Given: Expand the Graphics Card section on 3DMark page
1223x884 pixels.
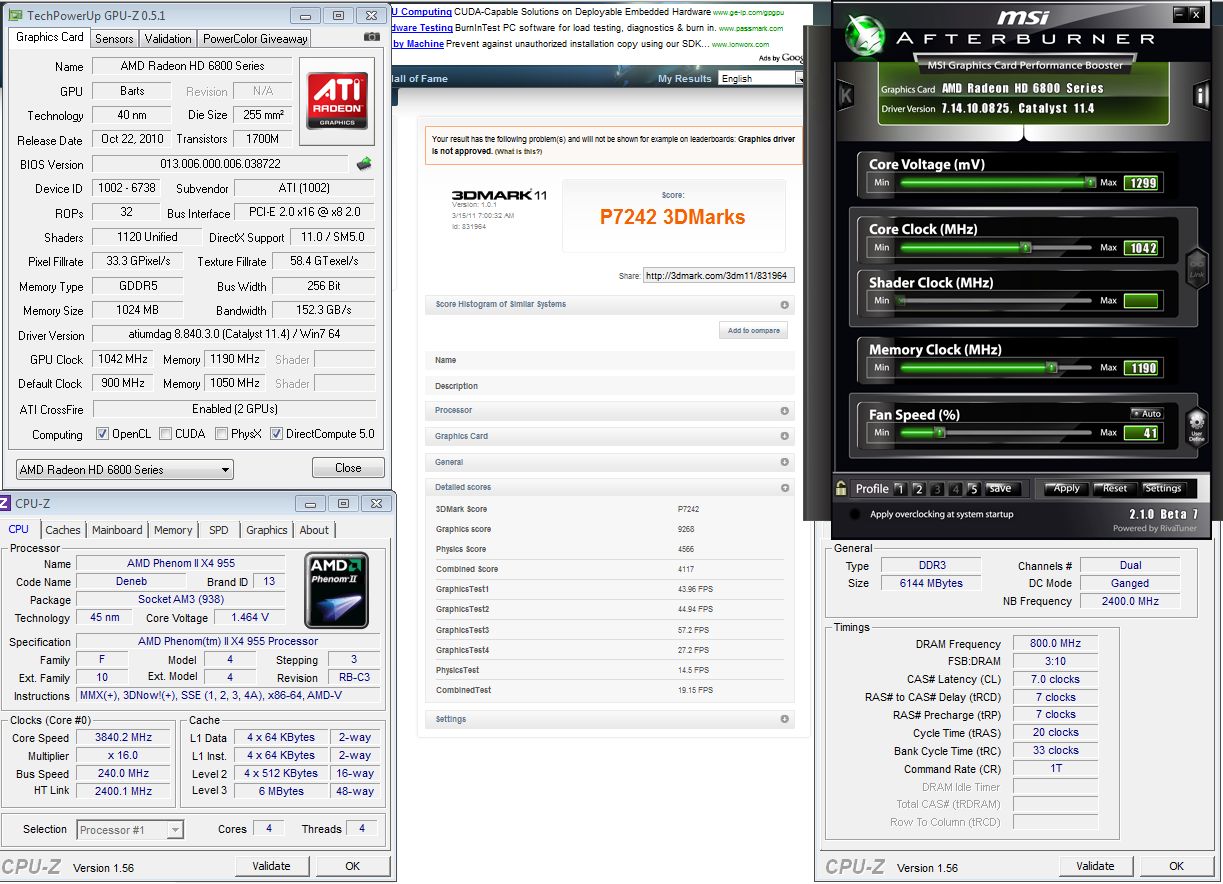Looking at the screenshot, I should point(610,436).
